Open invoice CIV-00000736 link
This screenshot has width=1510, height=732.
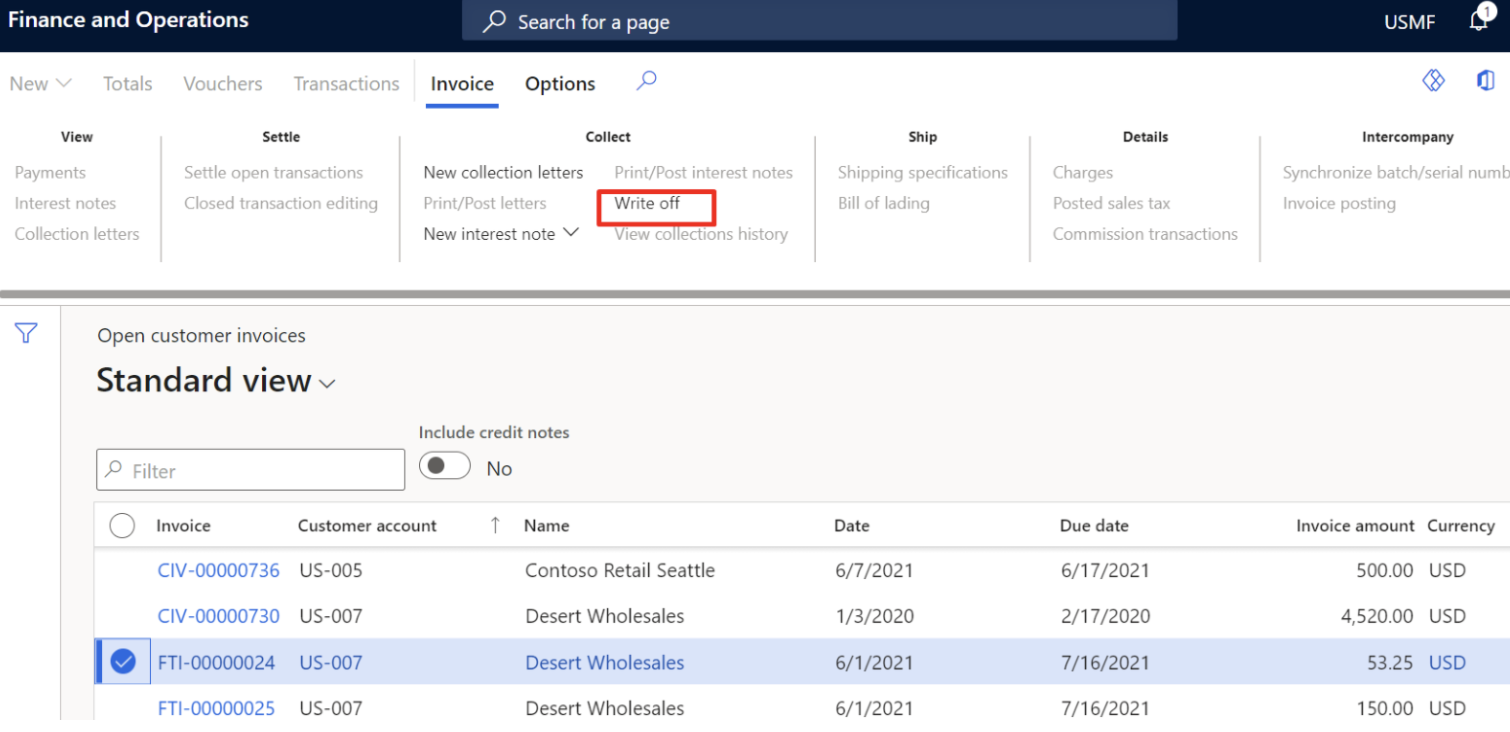click(x=218, y=570)
